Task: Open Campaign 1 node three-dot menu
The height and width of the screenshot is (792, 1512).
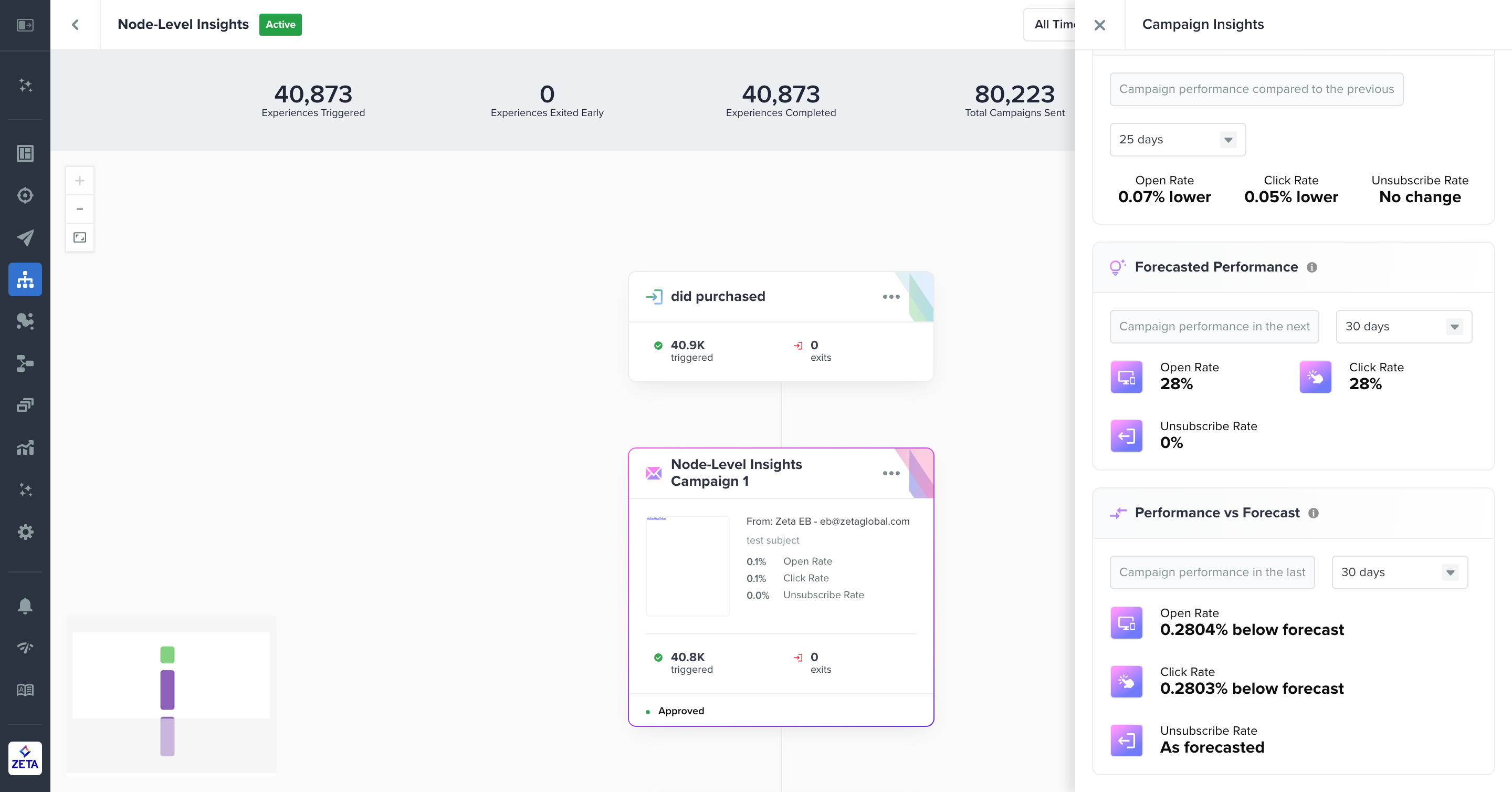Action: pos(890,473)
